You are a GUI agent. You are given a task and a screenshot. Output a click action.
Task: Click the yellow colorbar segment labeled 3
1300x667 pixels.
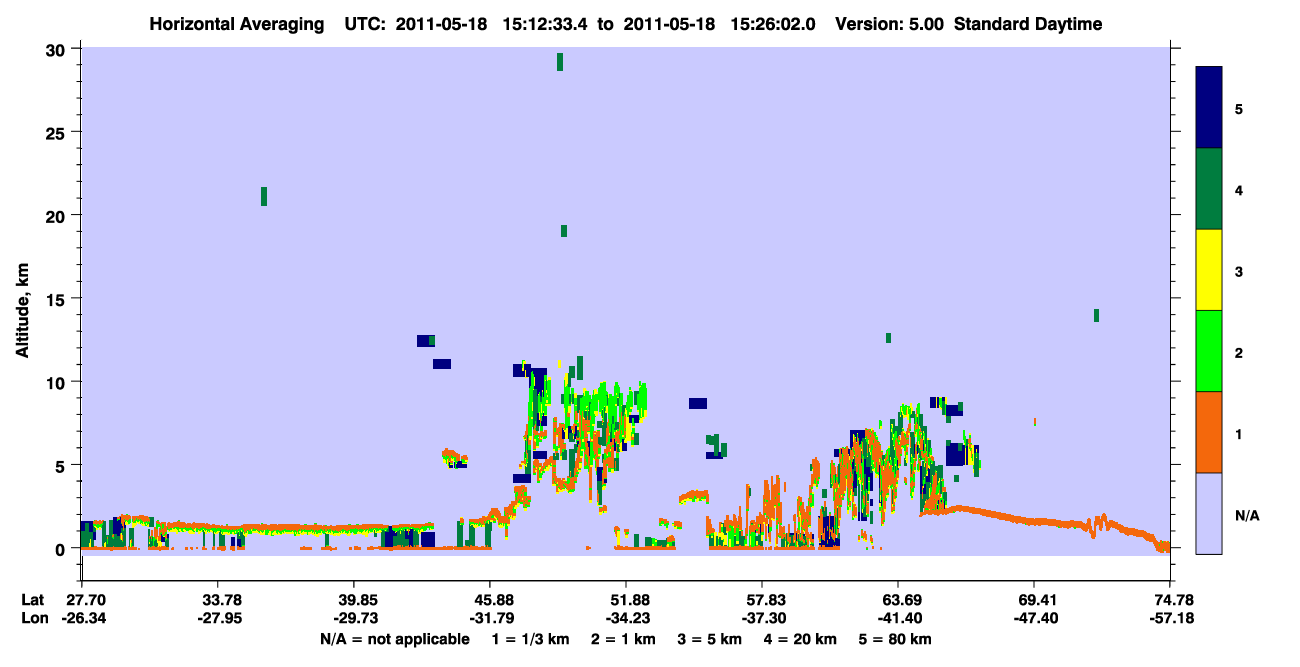click(1209, 270)
